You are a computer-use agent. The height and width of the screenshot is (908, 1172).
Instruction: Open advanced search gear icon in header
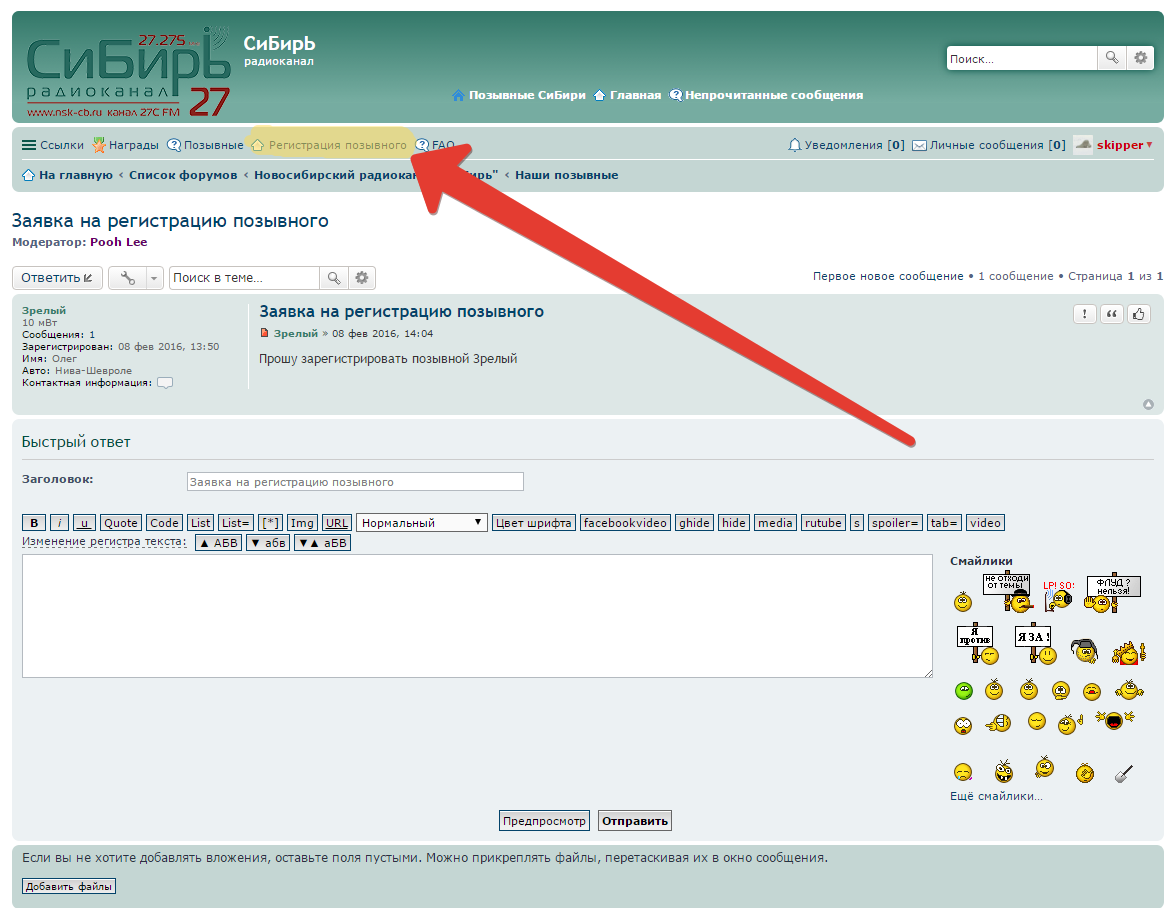pos(1140,59)
